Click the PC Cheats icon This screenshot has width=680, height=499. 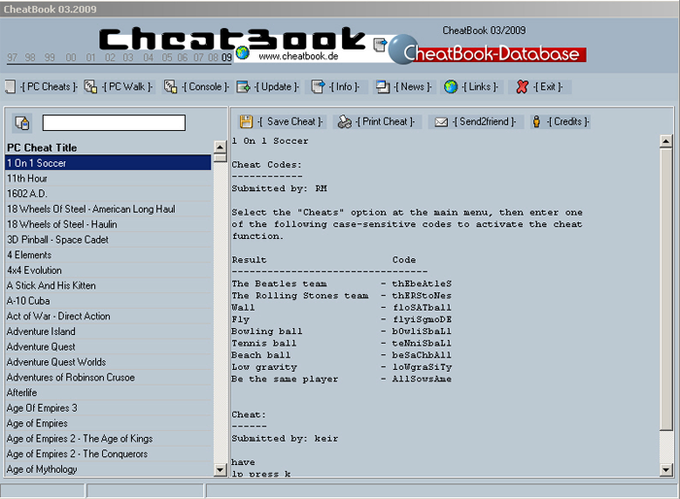[x=10, y=87]
